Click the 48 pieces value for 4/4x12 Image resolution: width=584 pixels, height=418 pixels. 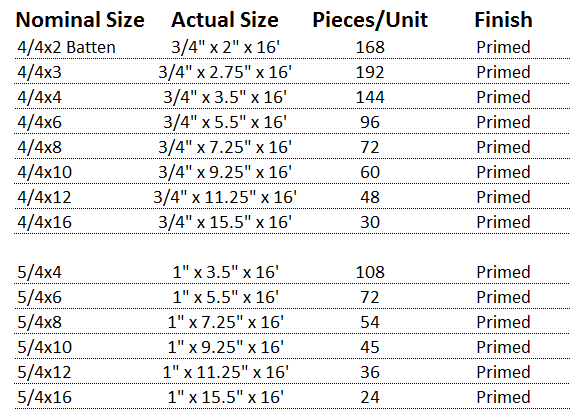click(370, 197)
